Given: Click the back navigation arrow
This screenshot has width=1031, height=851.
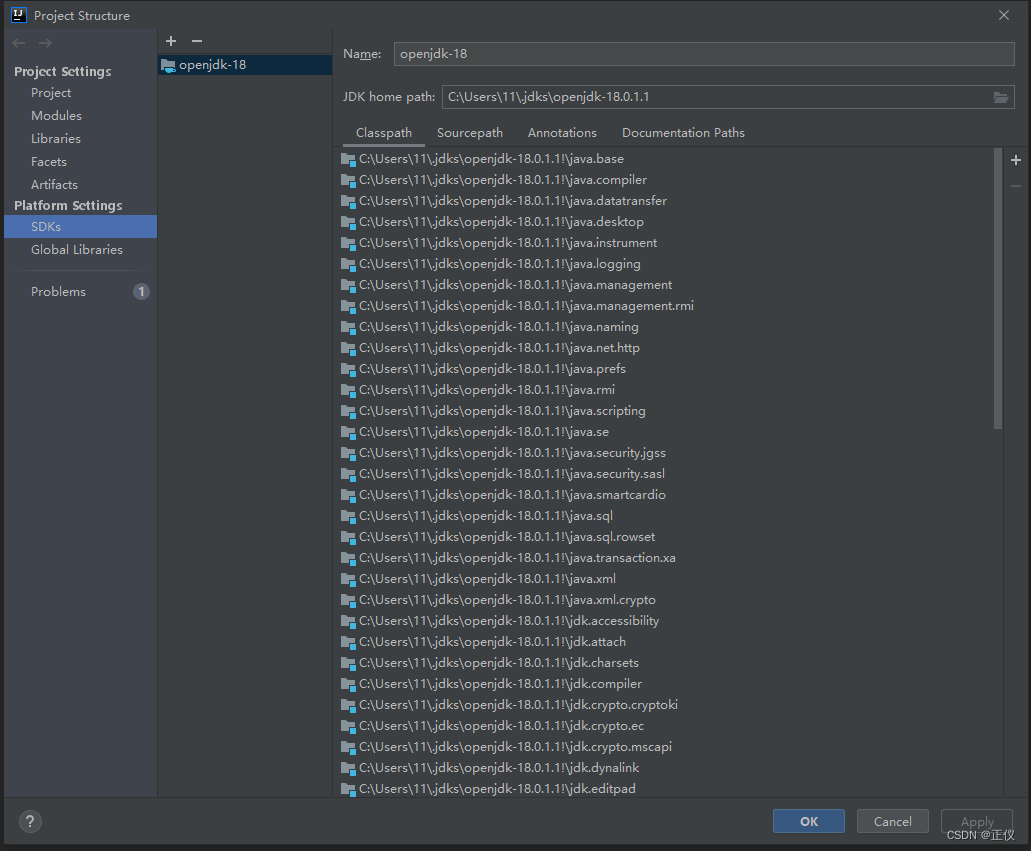Looking at the screenshot, I should (x=19, y=43).
